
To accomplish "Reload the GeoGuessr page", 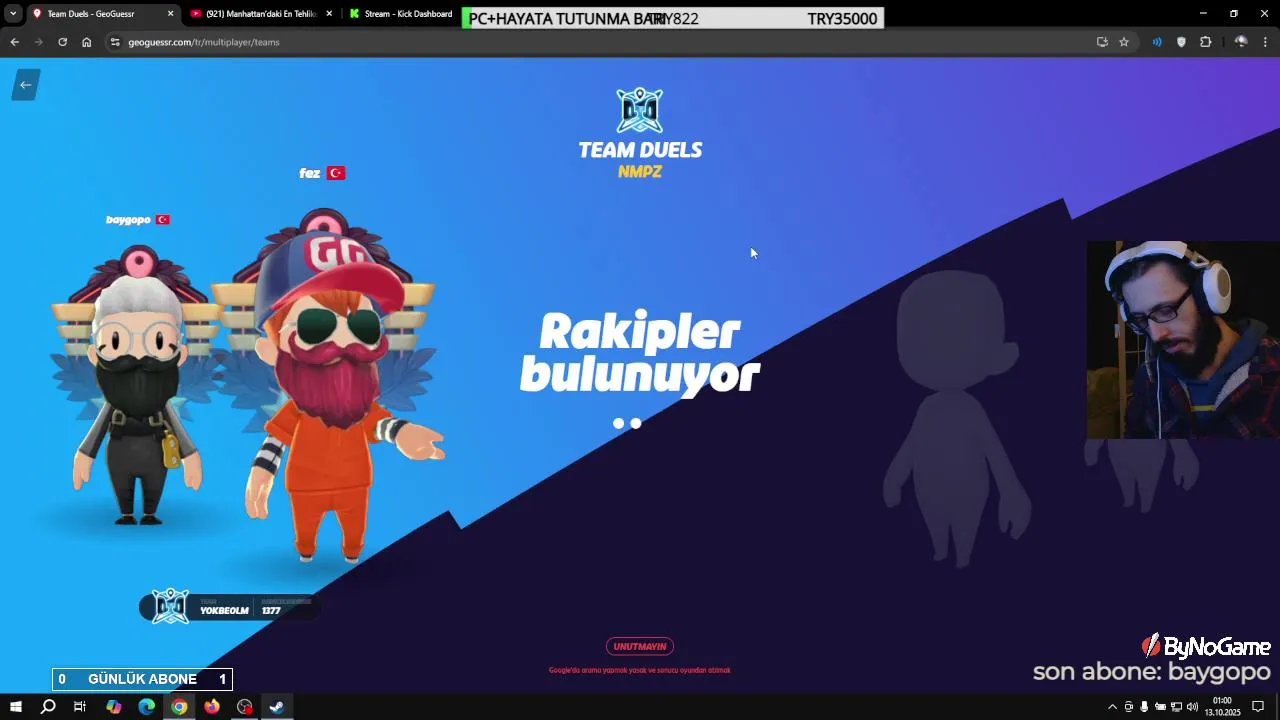I will pyautogui.click(x=62, y=42).
